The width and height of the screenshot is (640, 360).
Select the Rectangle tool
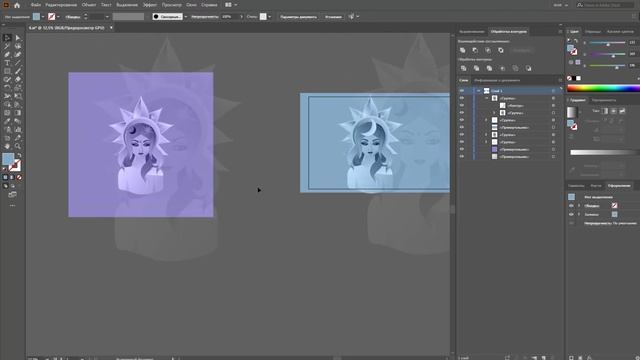7,71
